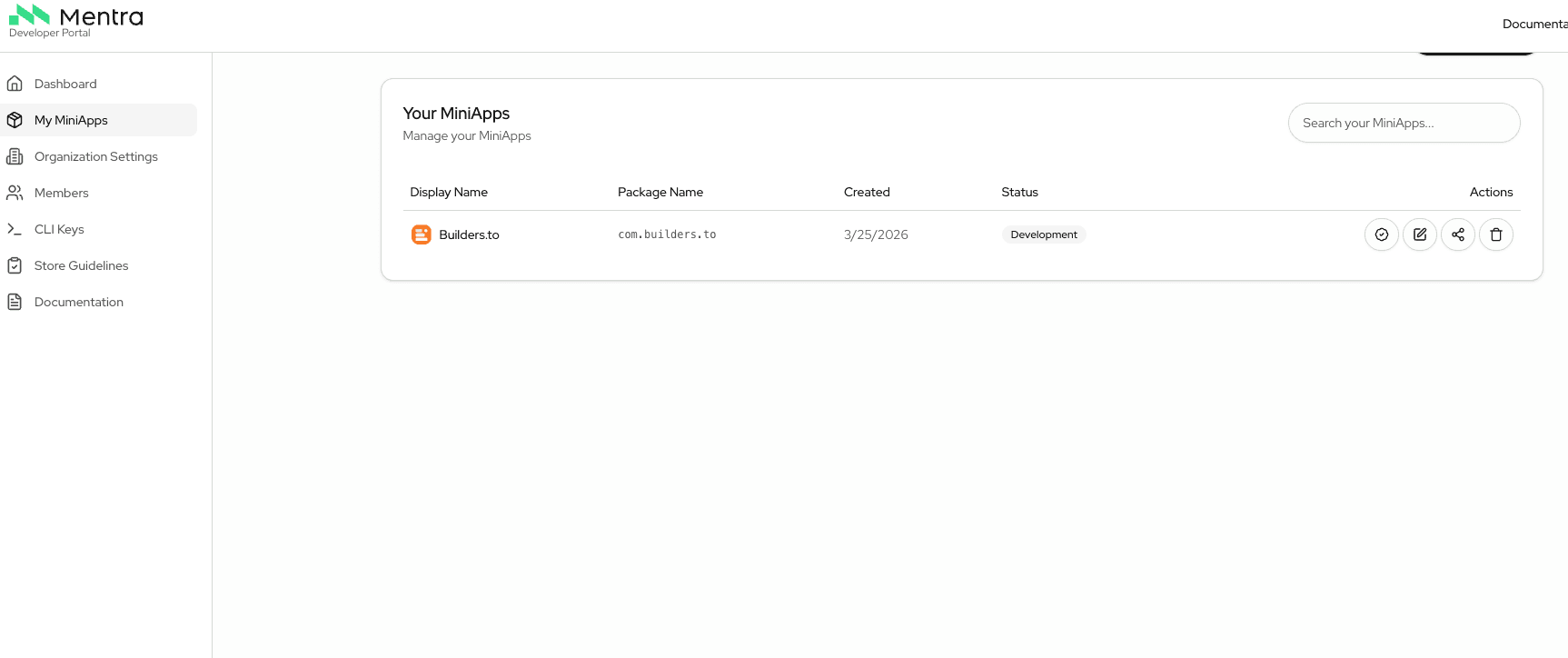
Task: Focus the Search your MiniApps field
Action: 1403,123
